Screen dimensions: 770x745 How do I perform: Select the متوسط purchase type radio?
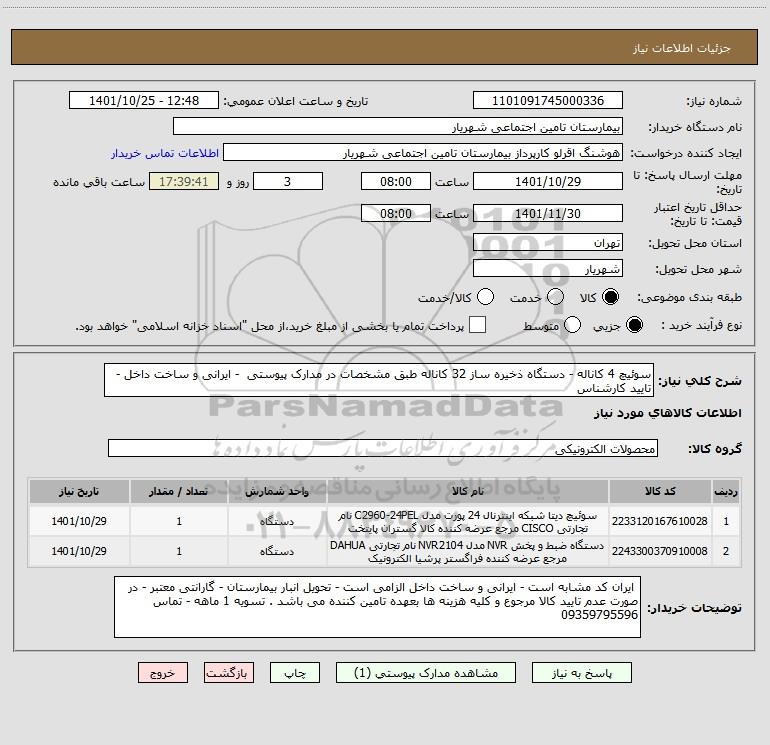[x=572, y=325]
